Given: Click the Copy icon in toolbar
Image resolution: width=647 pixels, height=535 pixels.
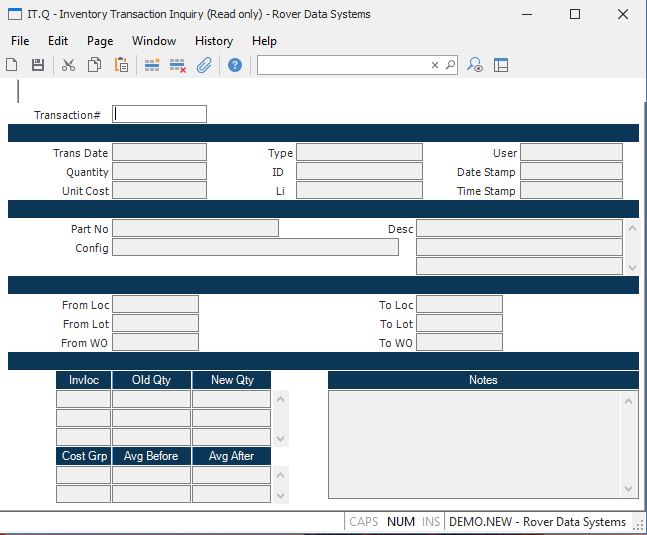Looking at the screenshot, I should tap(94, 65).
